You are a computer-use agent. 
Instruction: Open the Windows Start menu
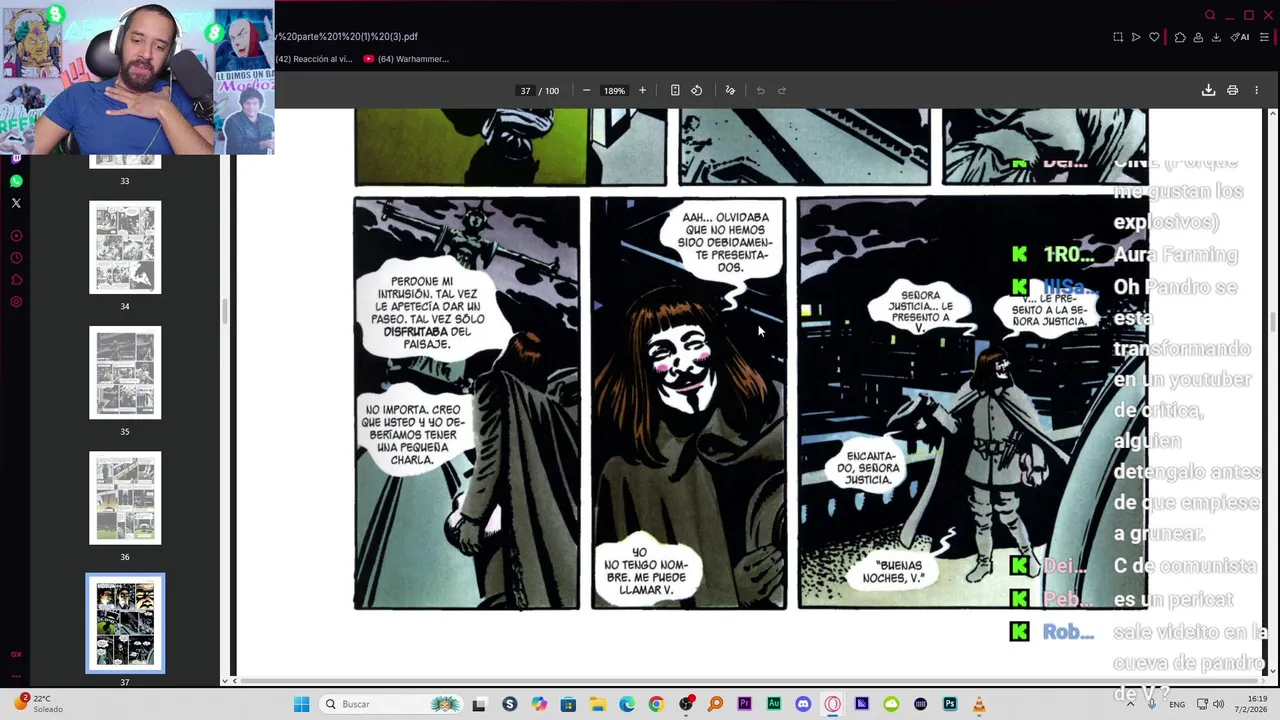(x=301, y=704)
